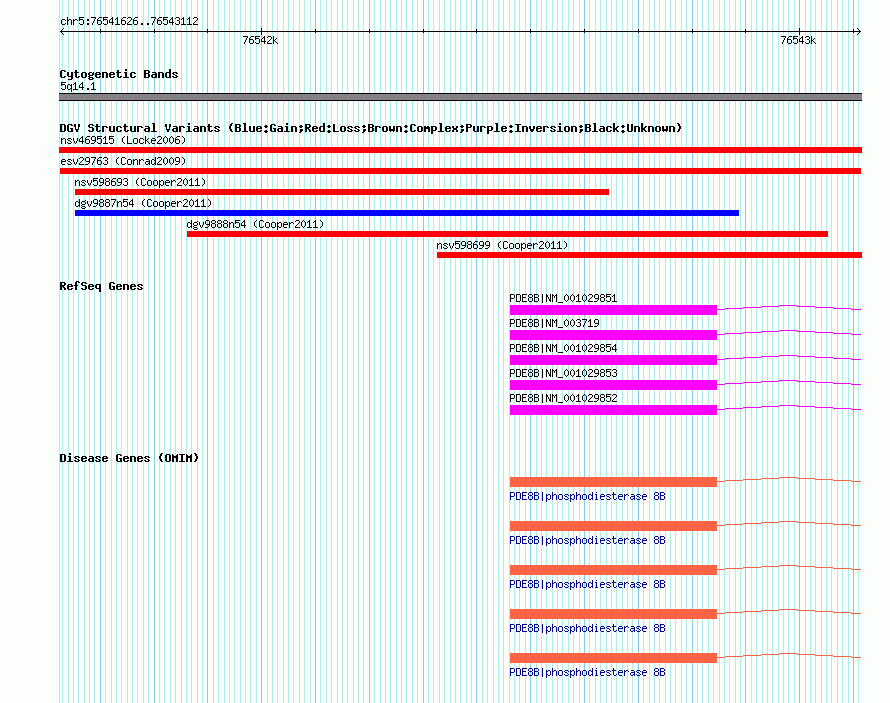Open the nsv598693 (Cooper2011) label
The width and height of the screenshot is (890, 703).
140,182
